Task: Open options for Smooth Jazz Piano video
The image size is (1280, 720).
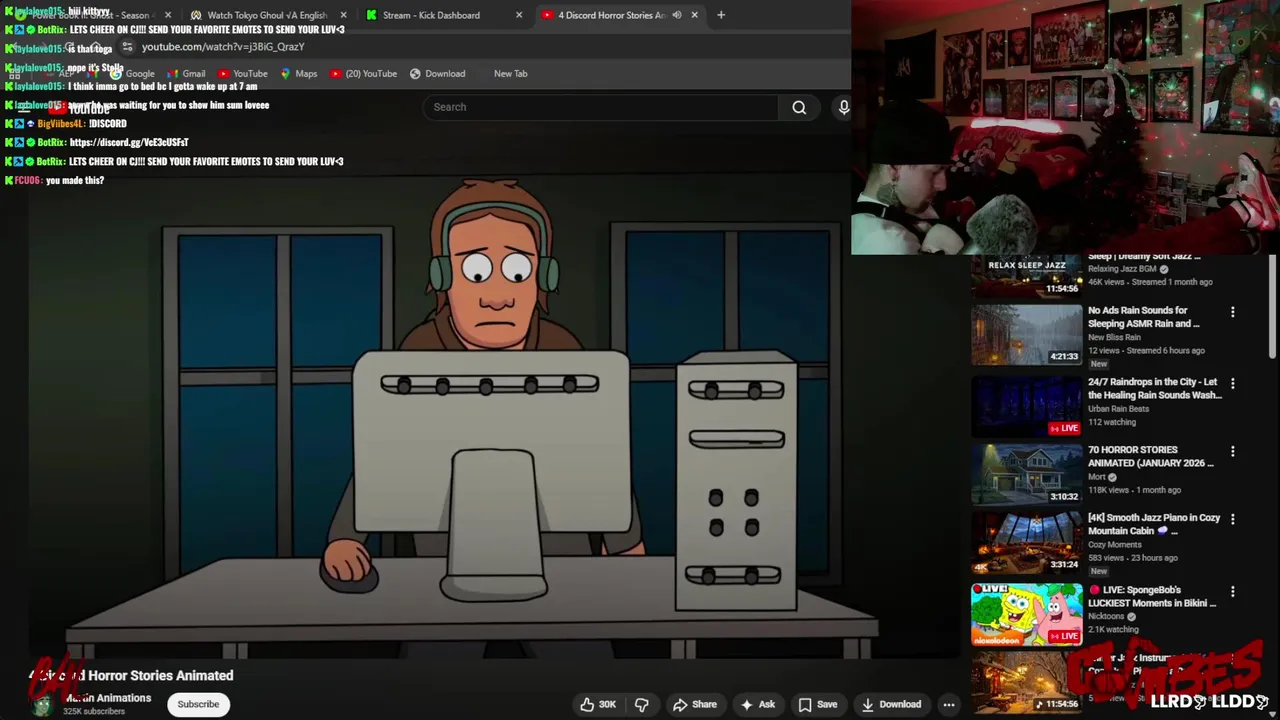Action: 1232,520
